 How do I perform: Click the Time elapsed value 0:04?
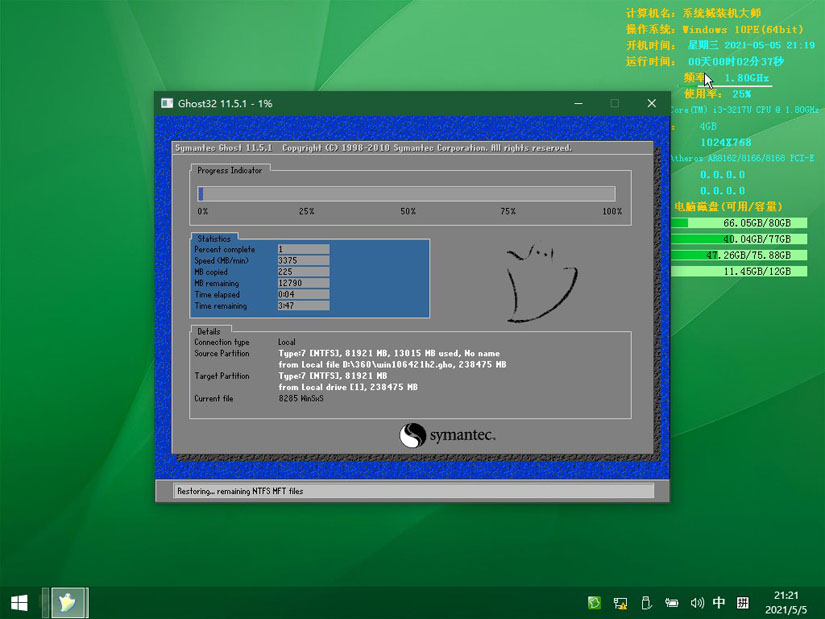(304, 294)
